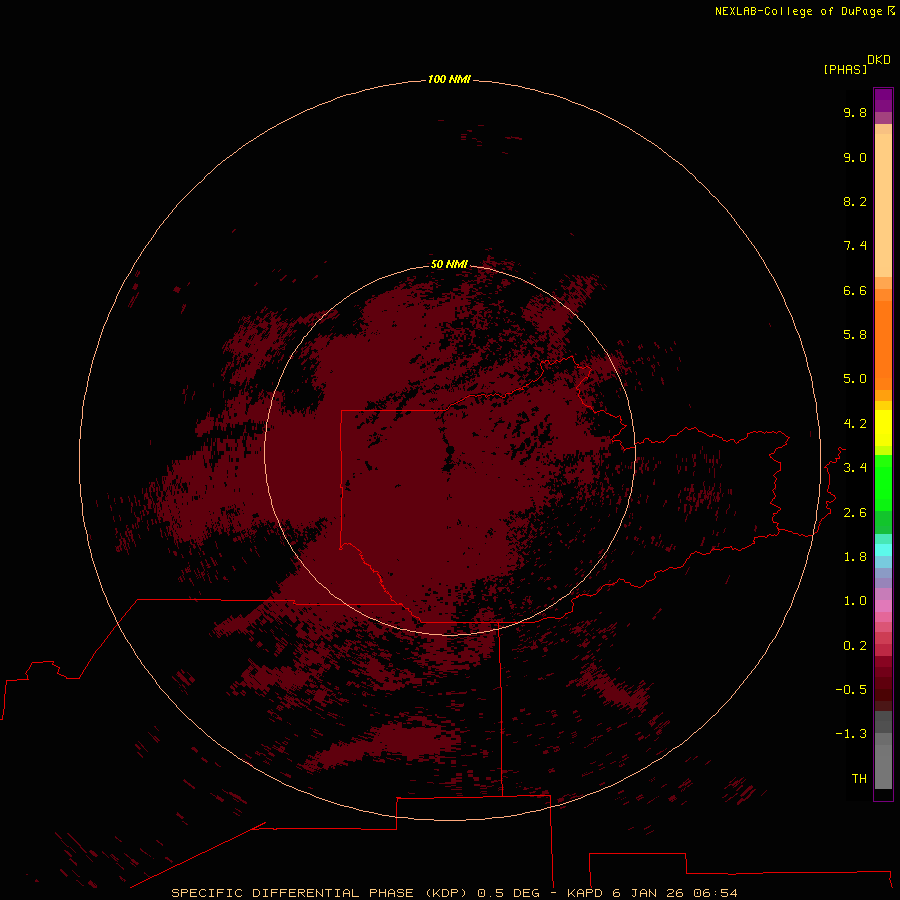The width and height of the screenshot is (900, 900).
Task: Click the light peach segment of color bar
Action: point(883,205)
